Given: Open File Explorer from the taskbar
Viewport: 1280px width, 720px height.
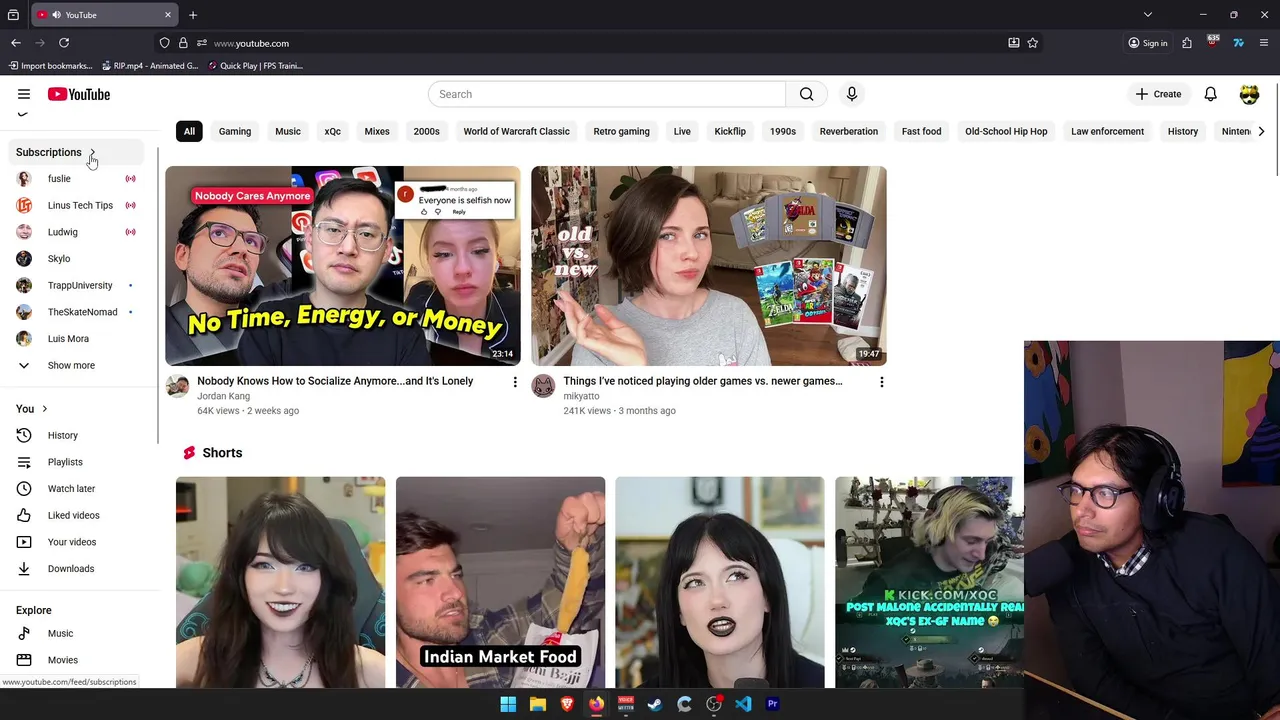Looking at the screenshot, I should (538, 704).
